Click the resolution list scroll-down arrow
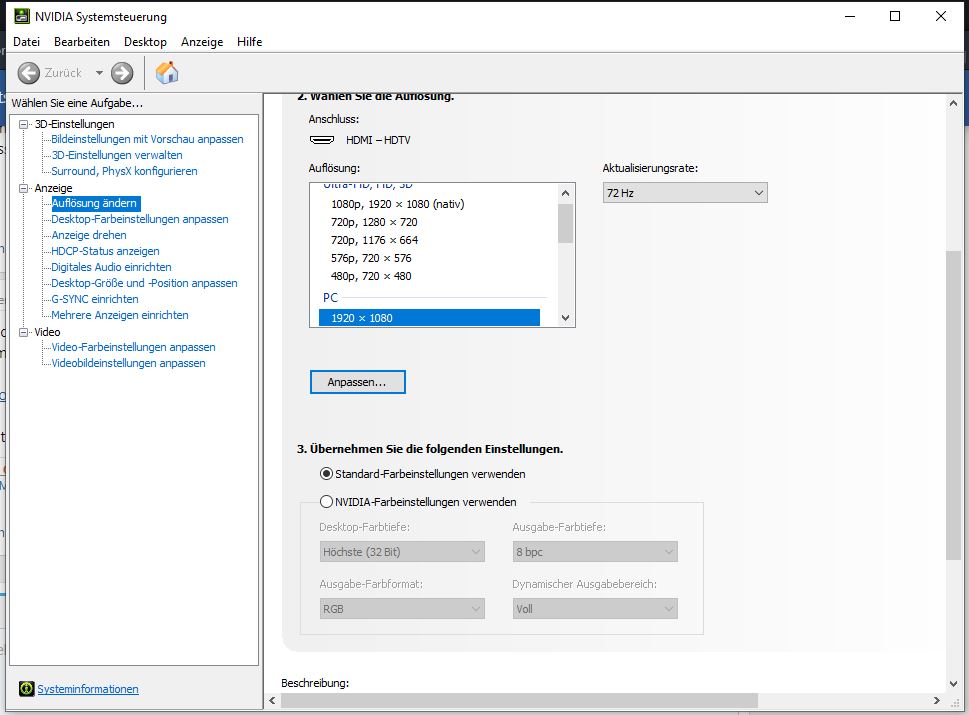The image size is (969, 715). (565, 318)
